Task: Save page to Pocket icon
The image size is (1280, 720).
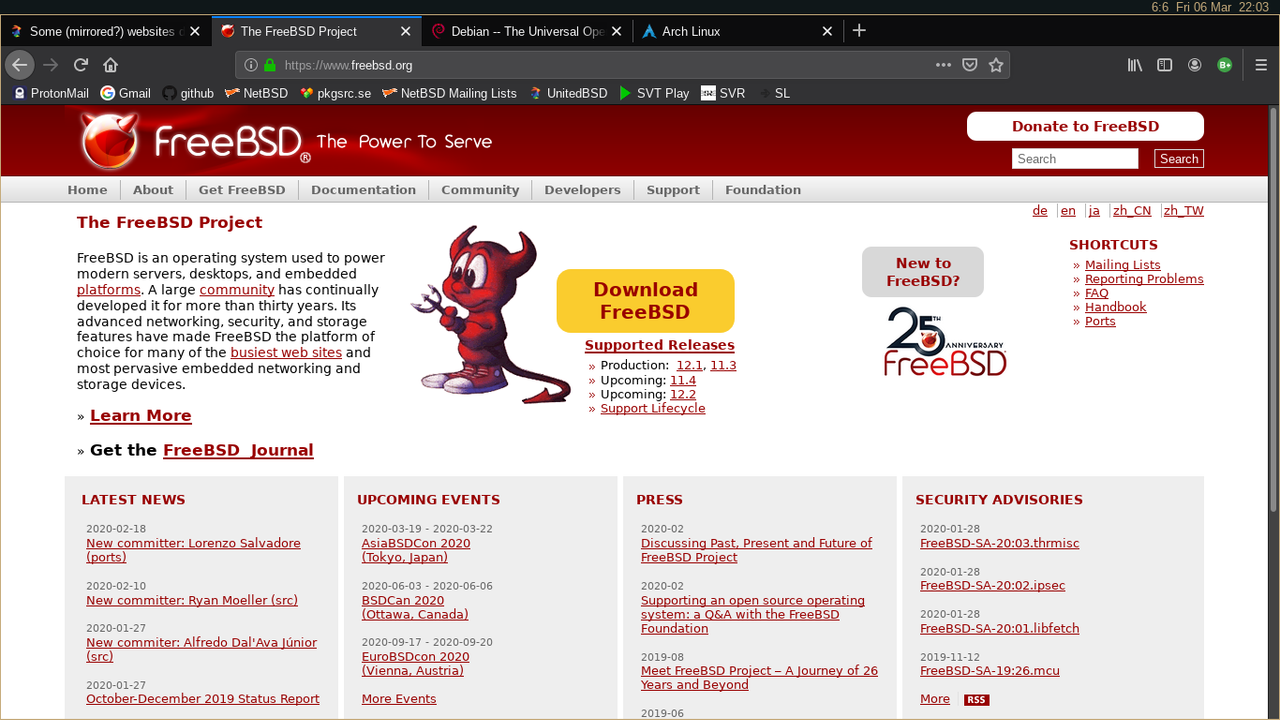Action: (969, 65)
